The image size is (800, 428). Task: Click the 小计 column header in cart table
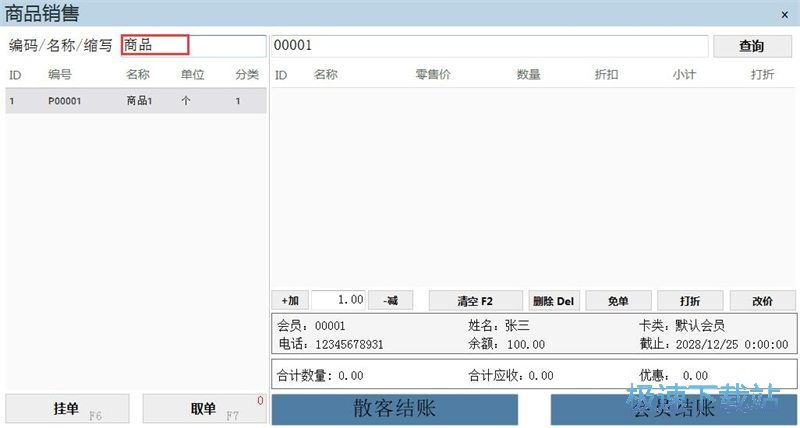tap(684, 74)
